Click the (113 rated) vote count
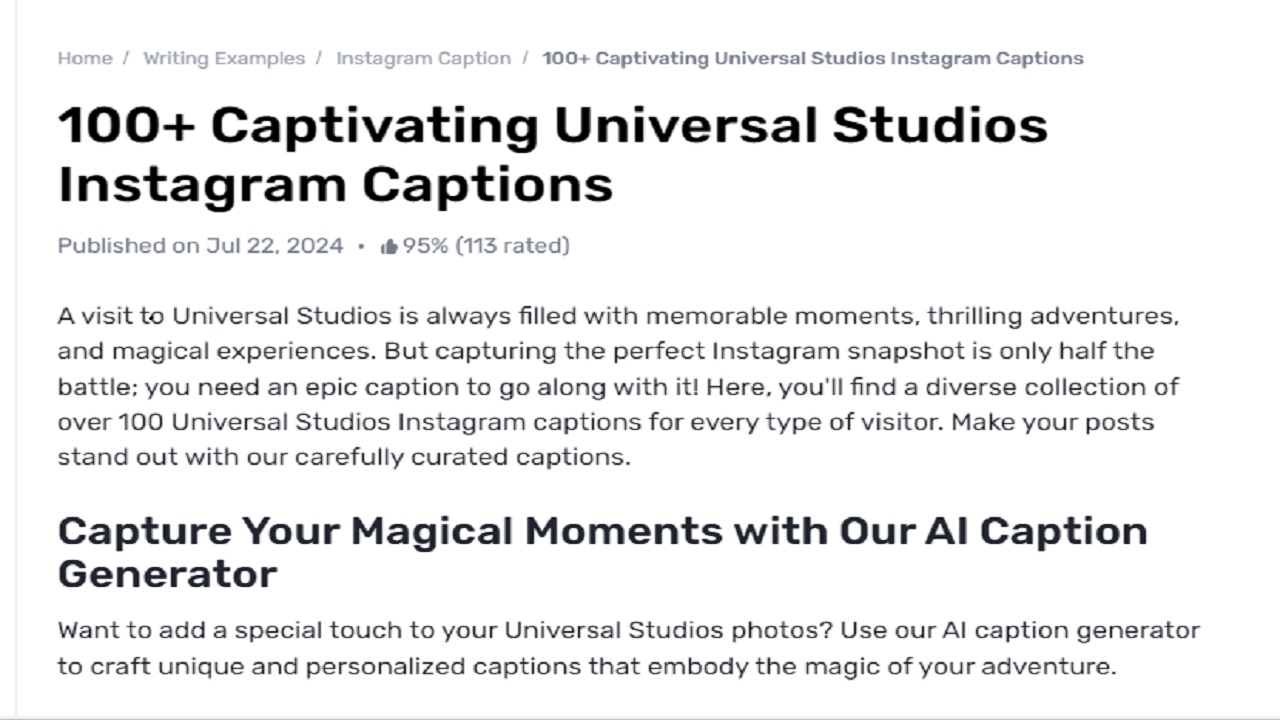The width and height of the screenshot is (1280, 720). 512,245
